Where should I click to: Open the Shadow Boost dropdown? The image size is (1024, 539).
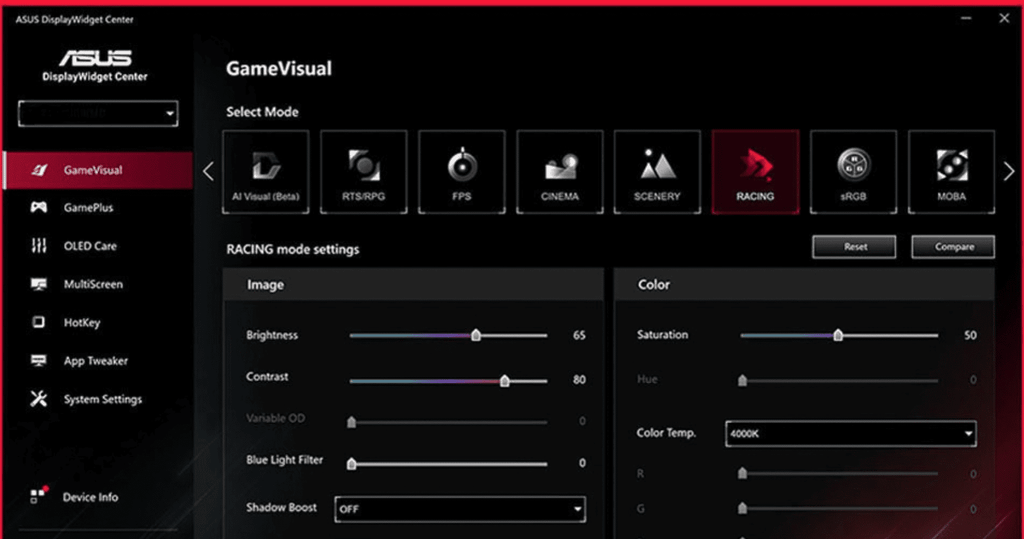[x=460, y=509]
